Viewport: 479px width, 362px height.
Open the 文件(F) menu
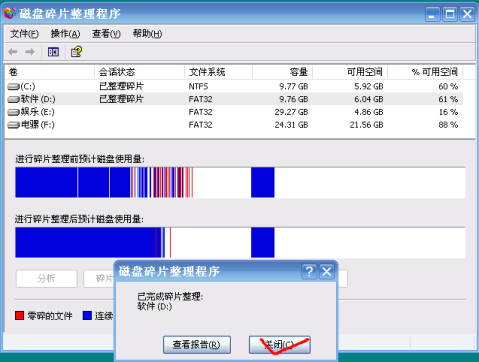pyautogui.click(x=24, y=34)
